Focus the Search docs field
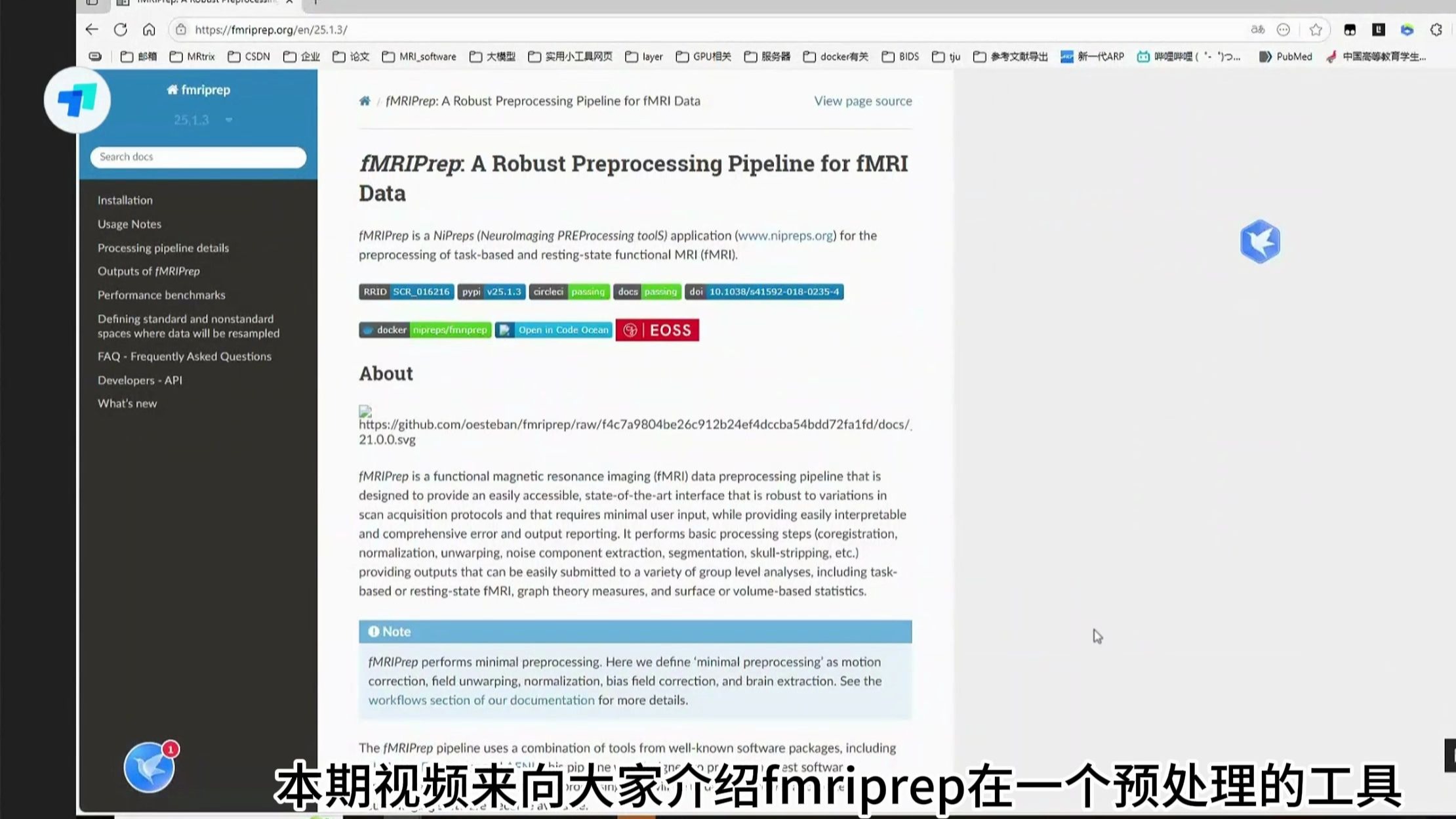 pyautogui.click(x=198, y=157)
